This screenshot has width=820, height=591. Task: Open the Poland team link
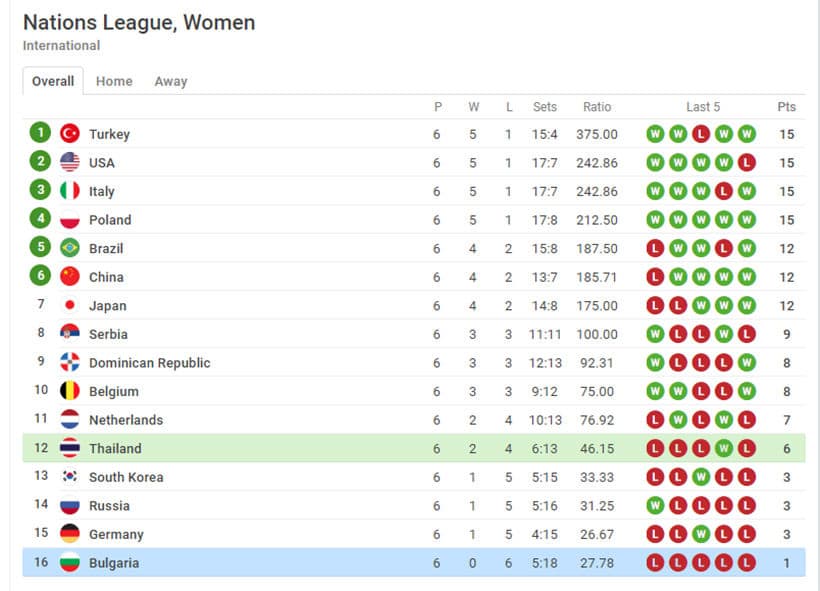point(110,220)
